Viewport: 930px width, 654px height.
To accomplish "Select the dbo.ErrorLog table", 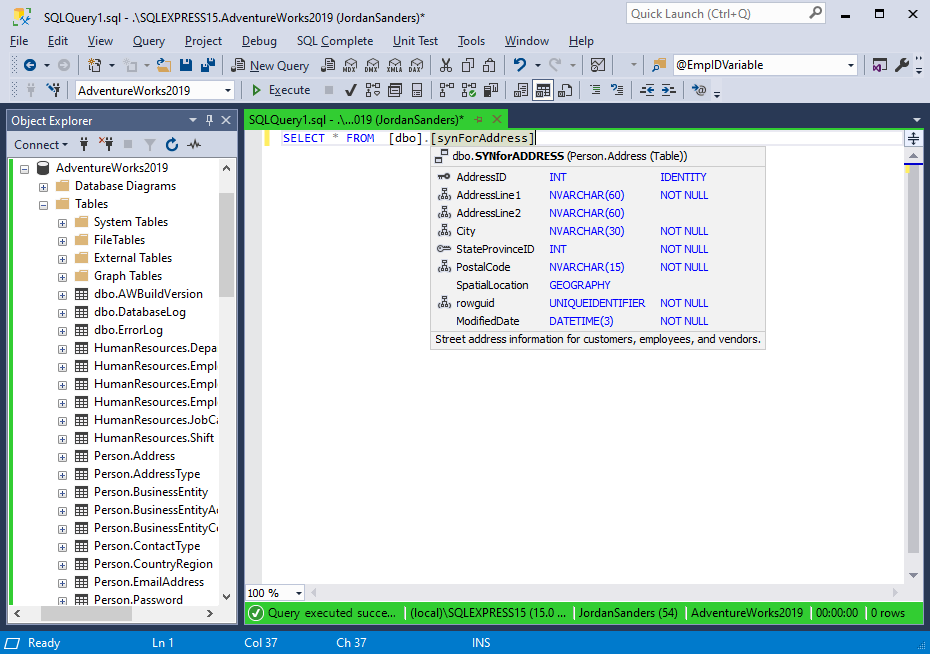I will [128, 330].
